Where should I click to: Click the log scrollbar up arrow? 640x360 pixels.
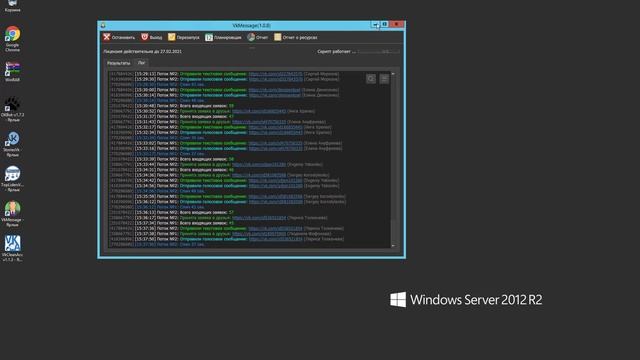393,74
